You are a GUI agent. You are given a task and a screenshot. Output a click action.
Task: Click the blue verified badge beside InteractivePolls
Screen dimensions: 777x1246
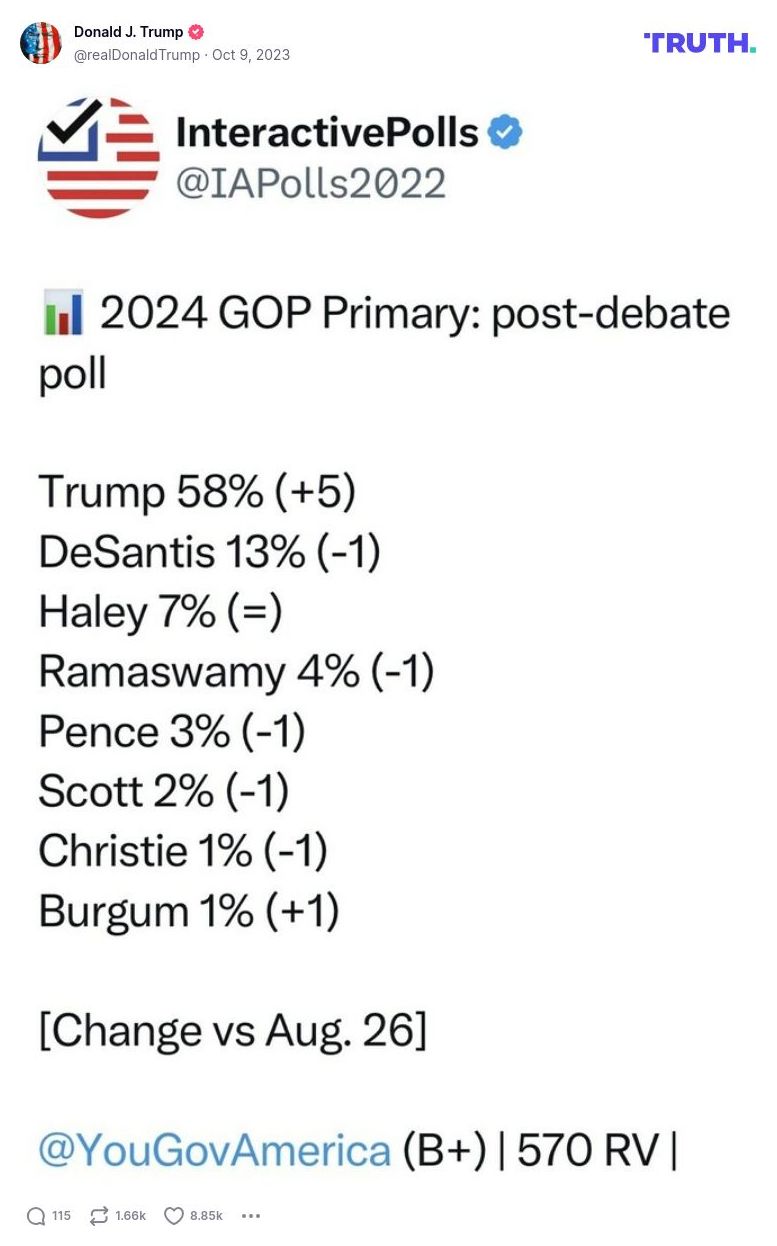(505, 132)
